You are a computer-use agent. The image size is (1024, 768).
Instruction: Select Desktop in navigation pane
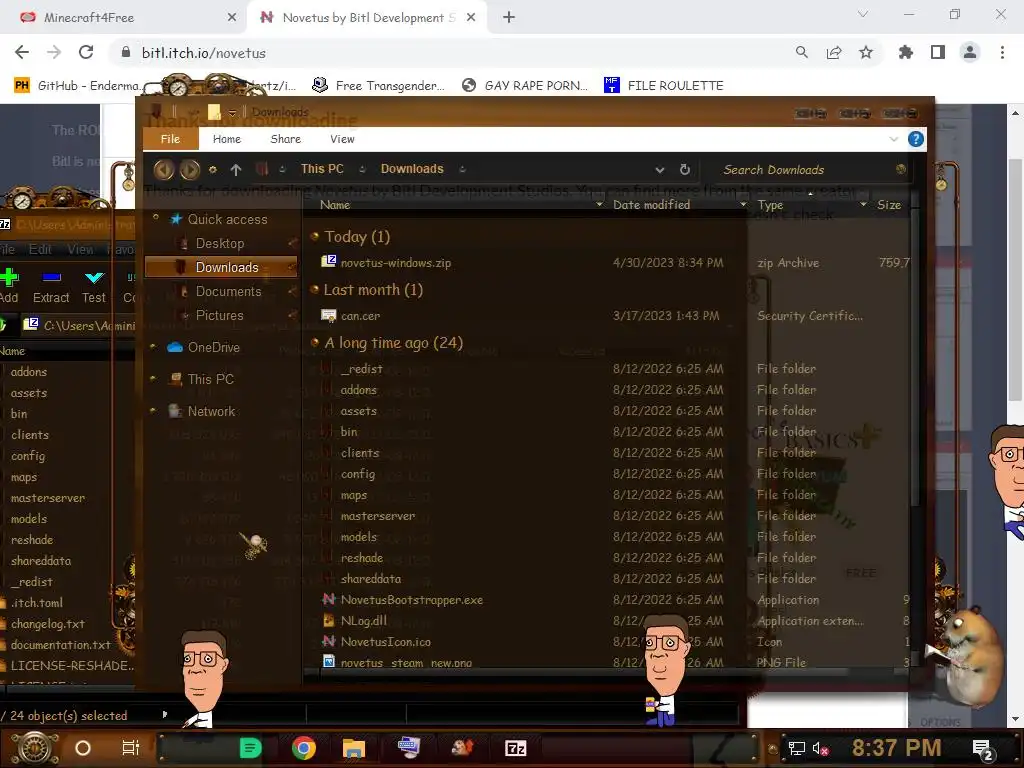pos(219,244)
